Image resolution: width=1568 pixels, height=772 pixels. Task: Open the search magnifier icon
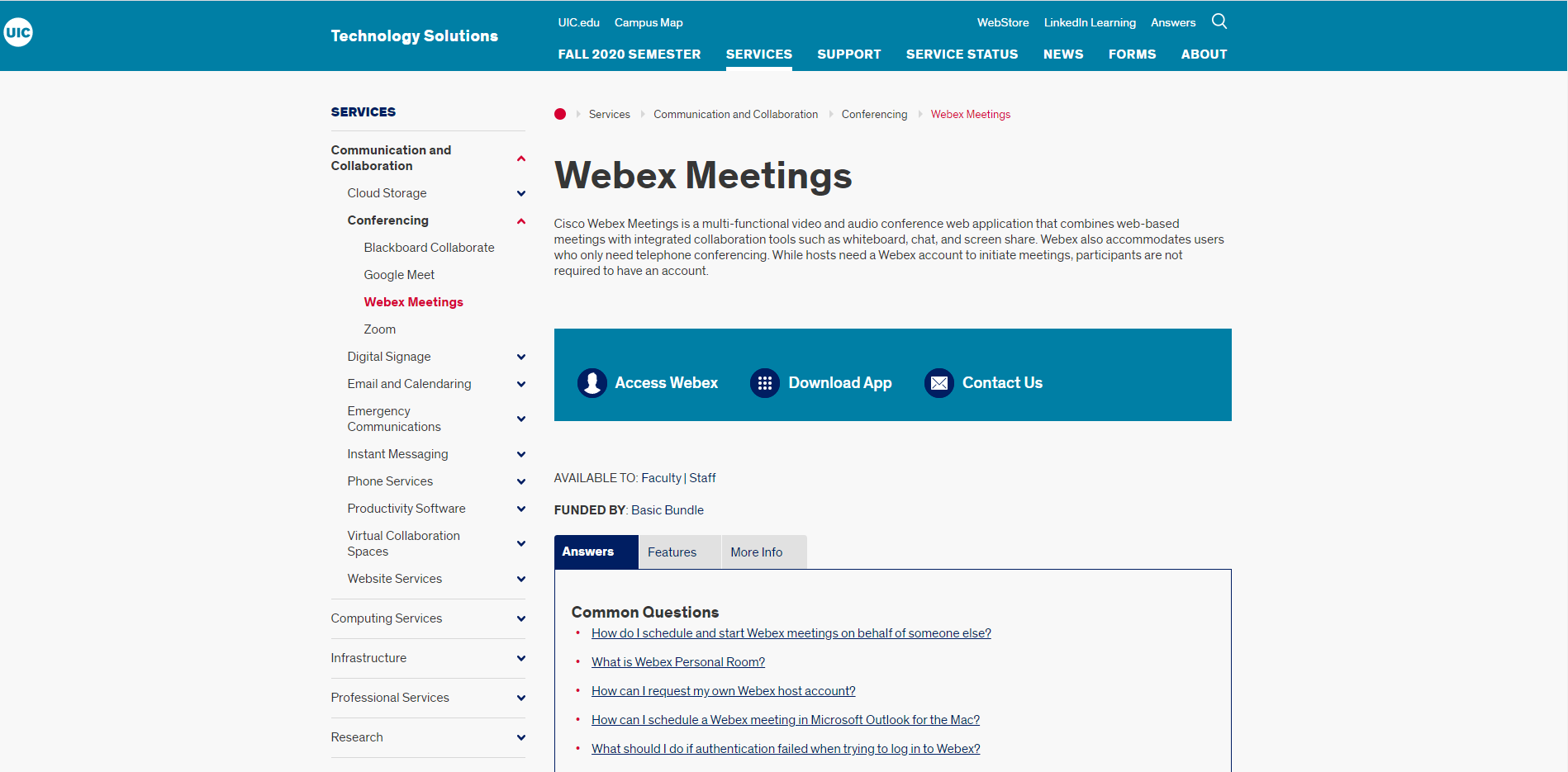[x=1219, y=21]
